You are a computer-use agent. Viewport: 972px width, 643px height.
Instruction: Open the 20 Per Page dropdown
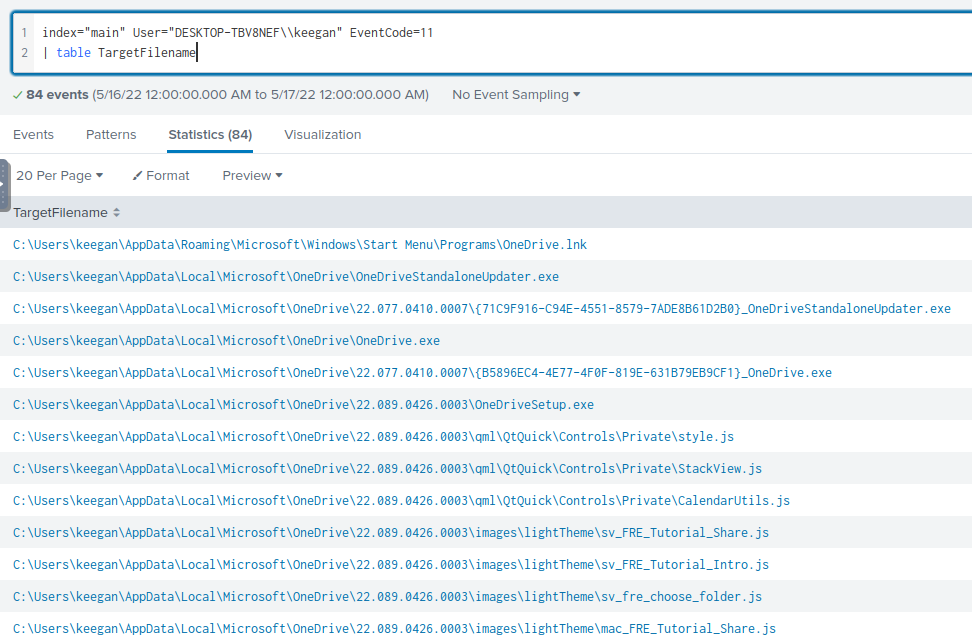coord(59,176)
